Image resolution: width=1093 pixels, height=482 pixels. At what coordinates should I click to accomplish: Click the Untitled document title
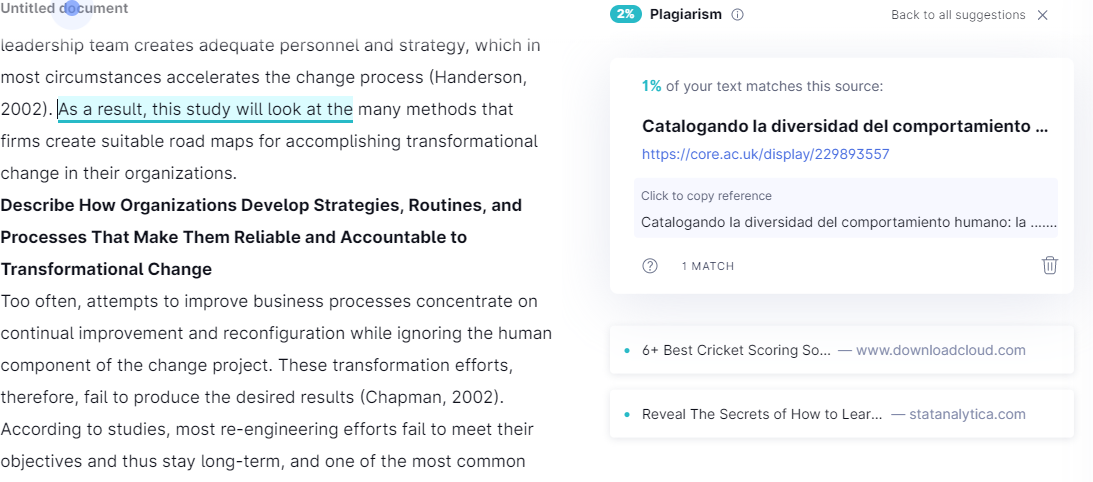tap(64, 8)
